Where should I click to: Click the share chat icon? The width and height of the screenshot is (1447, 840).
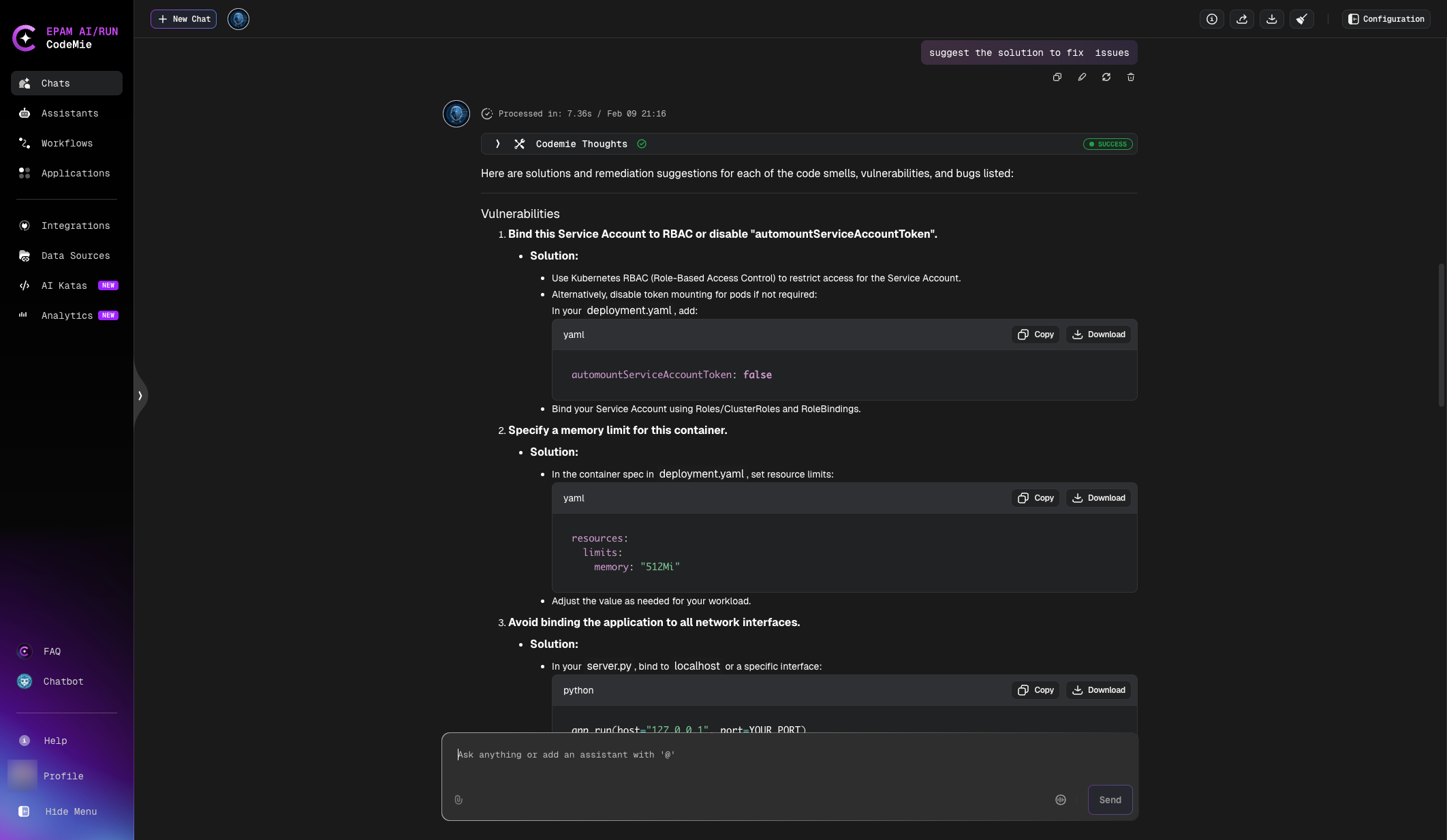(1241, 19)
